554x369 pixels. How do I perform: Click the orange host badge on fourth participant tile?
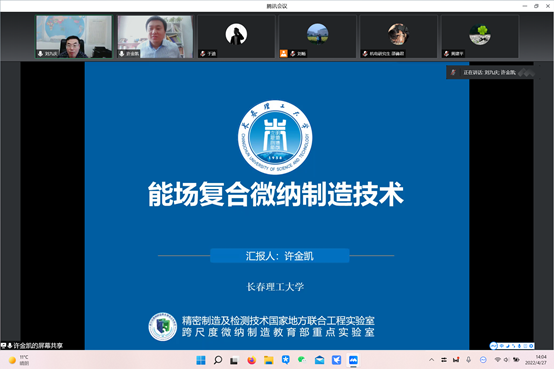pyautogui.click(x=284, y=53)
